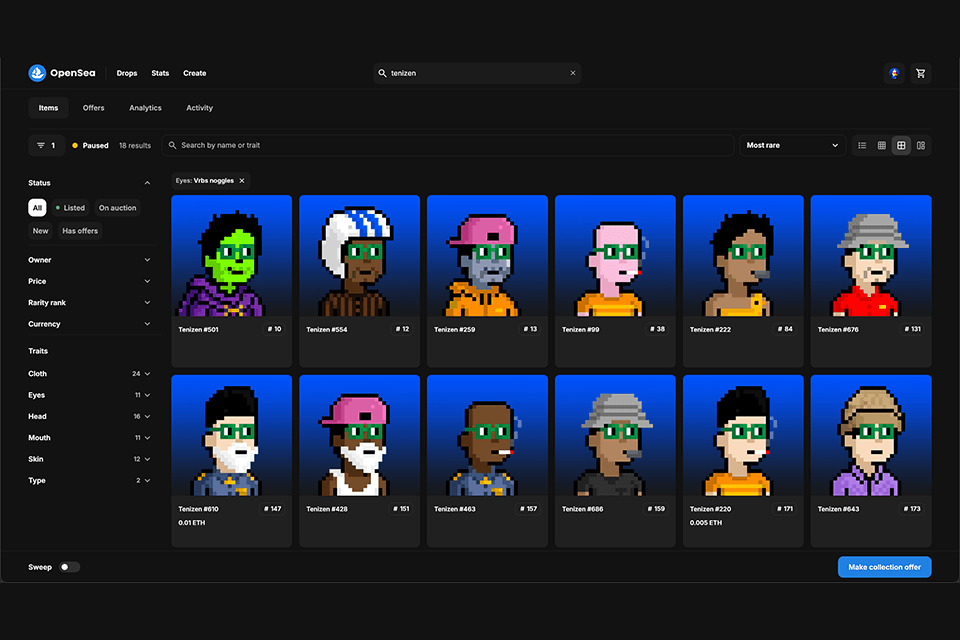Open the Tenizen #501 thumbnail
Screen dimensions: 960x640
pos(232,255)
